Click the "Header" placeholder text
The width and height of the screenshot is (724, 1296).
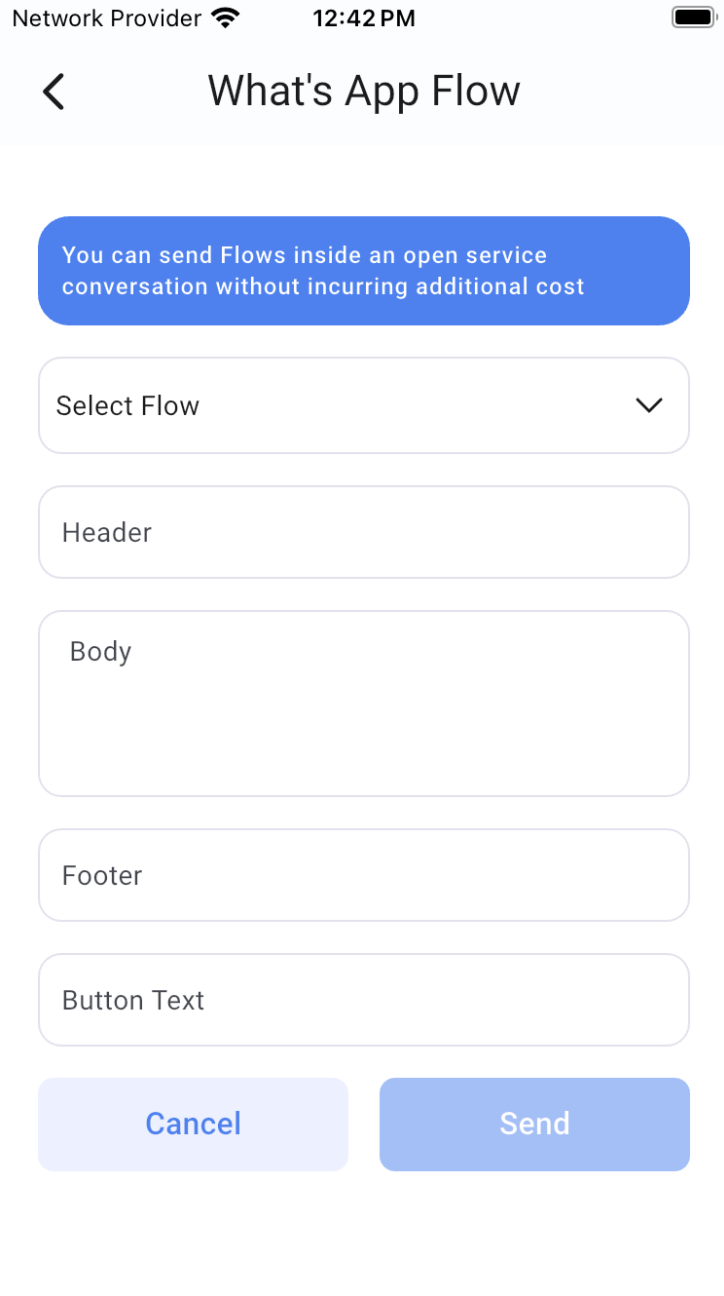pos(107,533)
